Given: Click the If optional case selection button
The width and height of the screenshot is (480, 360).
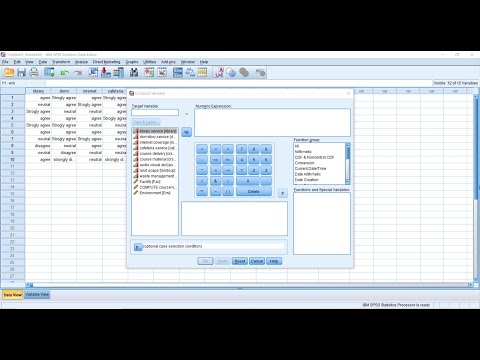Looking at the screenshot, I should point(138,247).
